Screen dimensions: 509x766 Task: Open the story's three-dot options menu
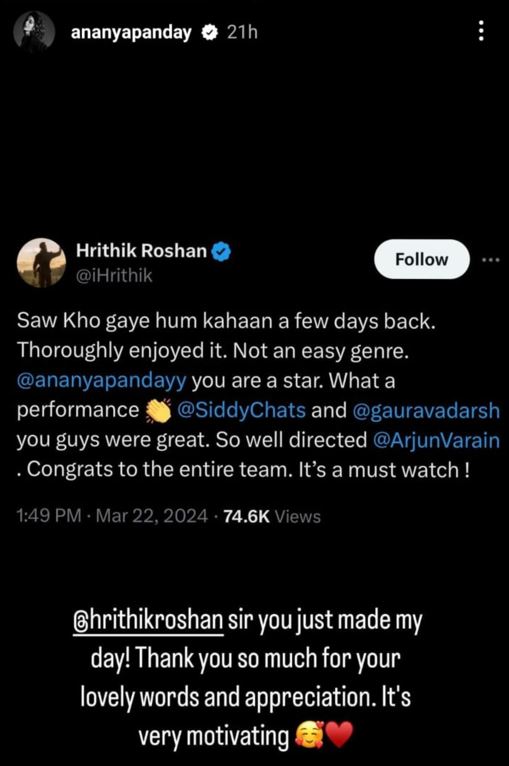point(481,31)
